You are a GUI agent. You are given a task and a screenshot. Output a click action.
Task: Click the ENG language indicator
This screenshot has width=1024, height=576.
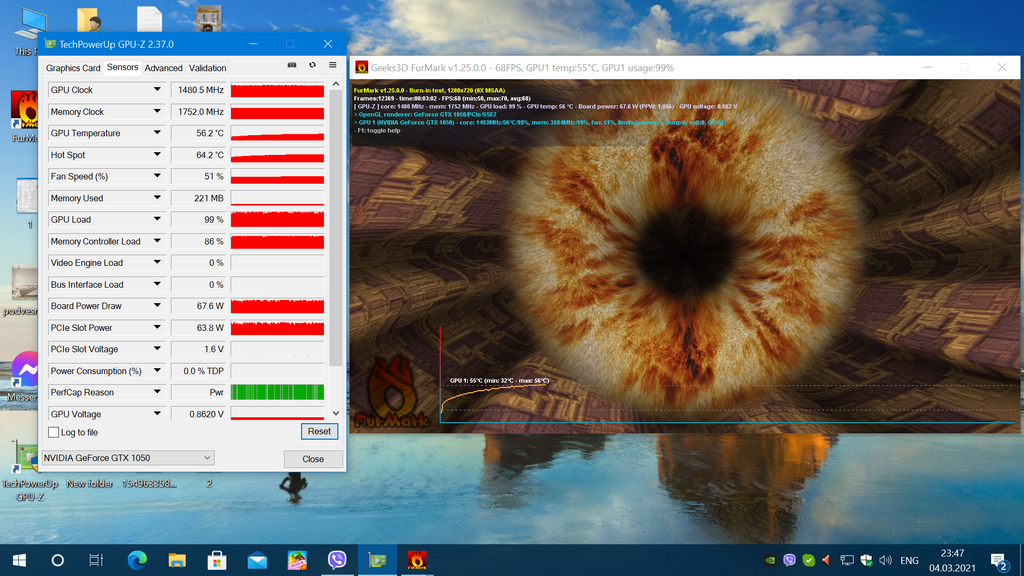point(909,560)
